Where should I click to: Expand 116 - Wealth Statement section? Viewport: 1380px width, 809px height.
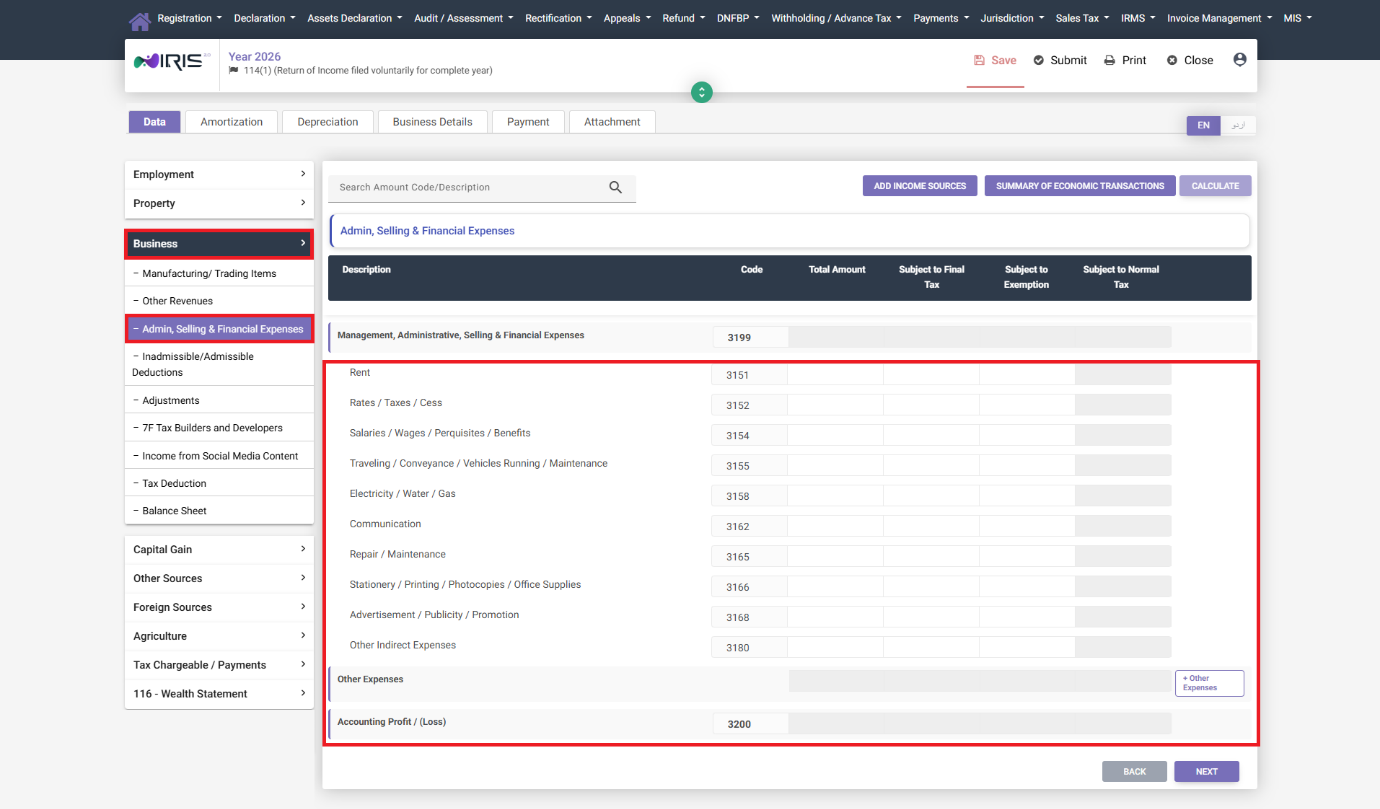(x=219, y=694)
